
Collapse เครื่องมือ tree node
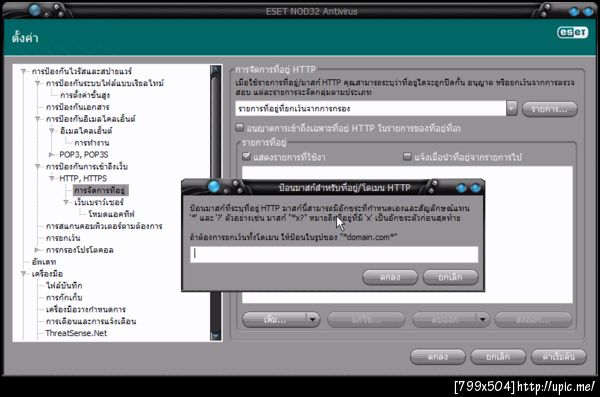[x=24, y=274]
